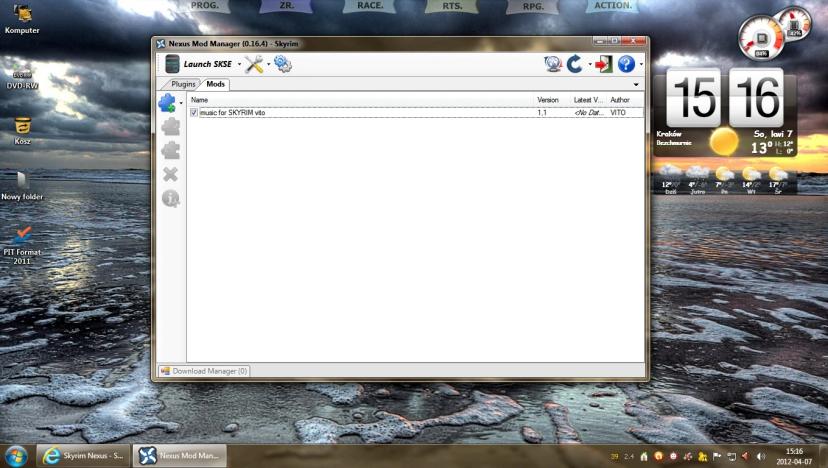Click the grey mod info icon
The image size is (828, 468).
[170, 199]
